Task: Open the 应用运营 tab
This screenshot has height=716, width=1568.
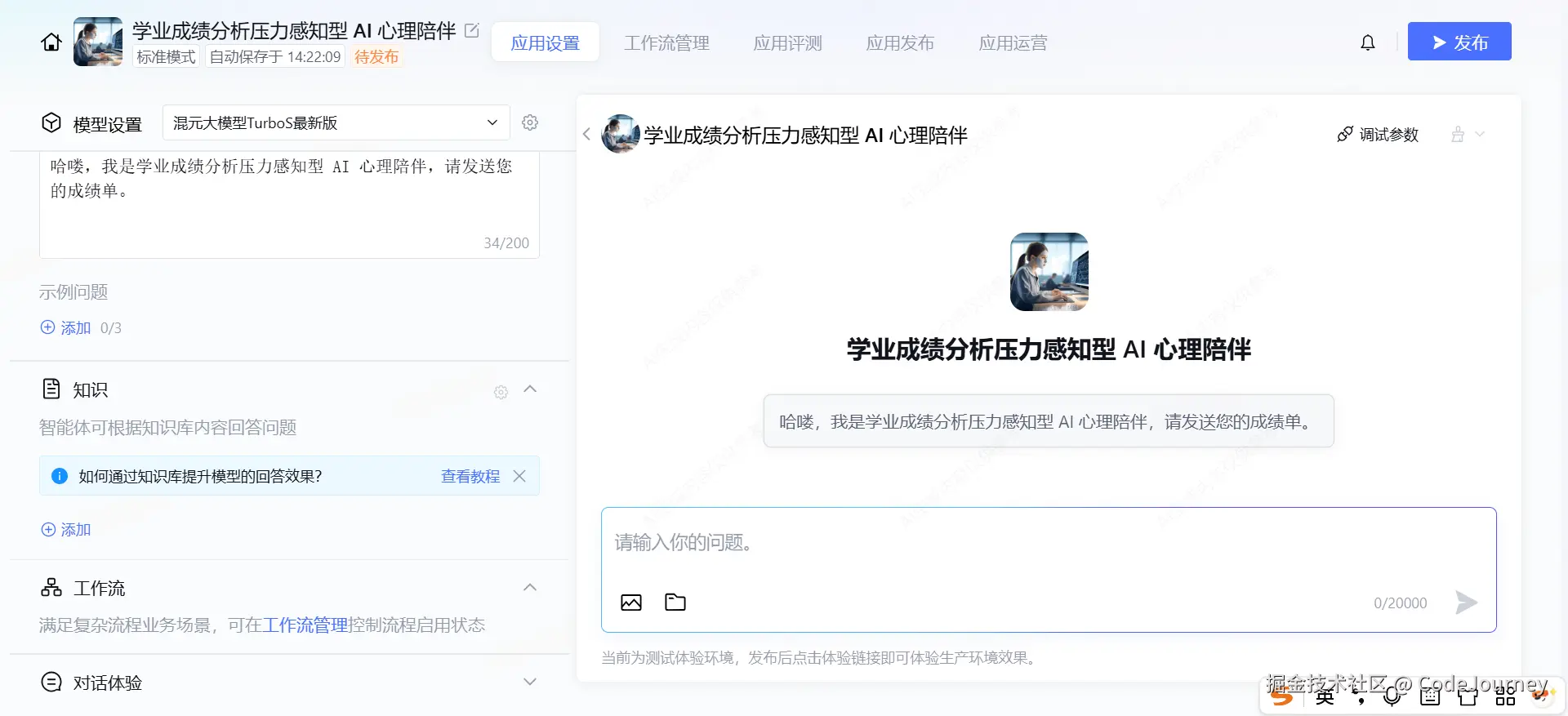Action: 1013,42
